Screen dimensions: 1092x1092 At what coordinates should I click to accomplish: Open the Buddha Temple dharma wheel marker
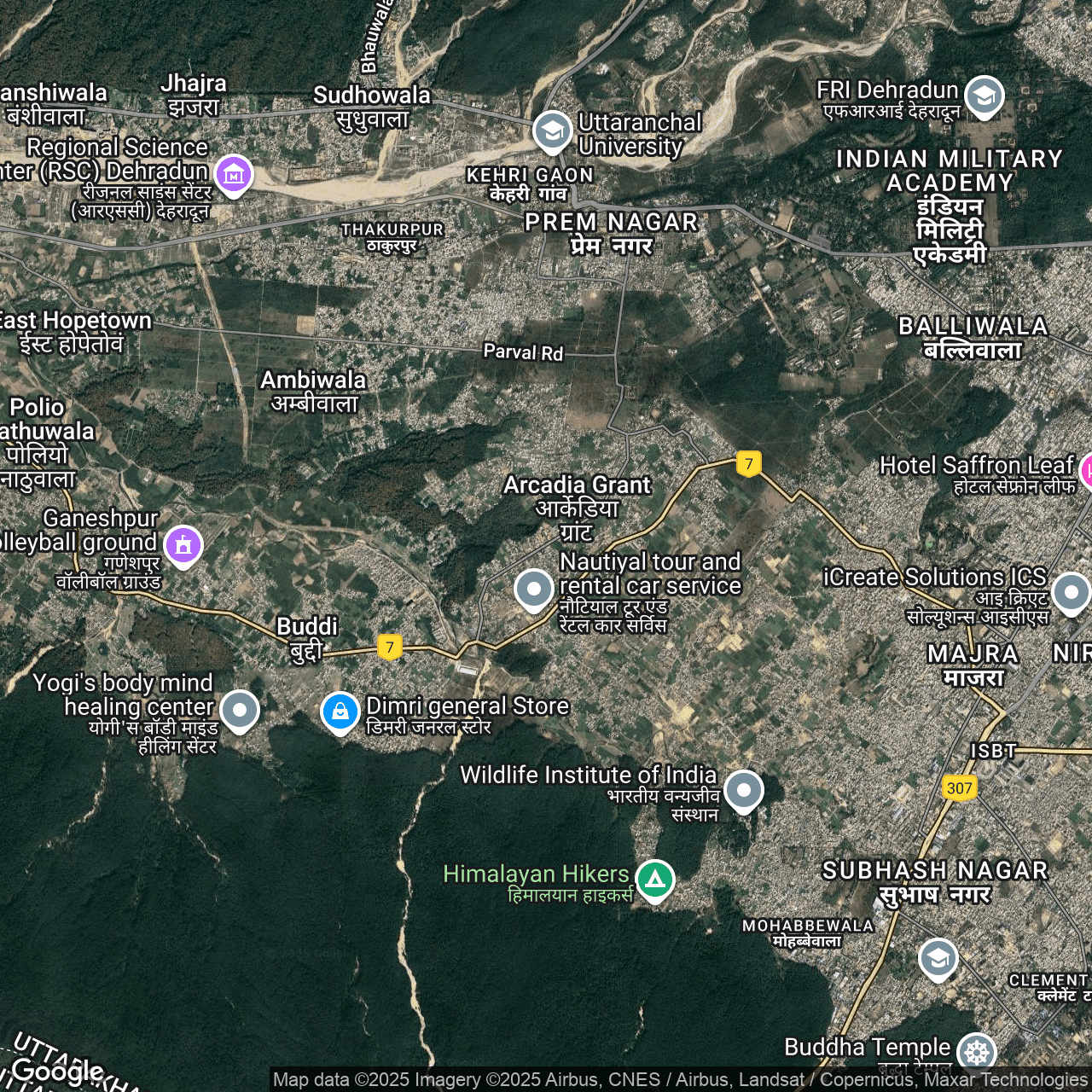(976, 1052)
